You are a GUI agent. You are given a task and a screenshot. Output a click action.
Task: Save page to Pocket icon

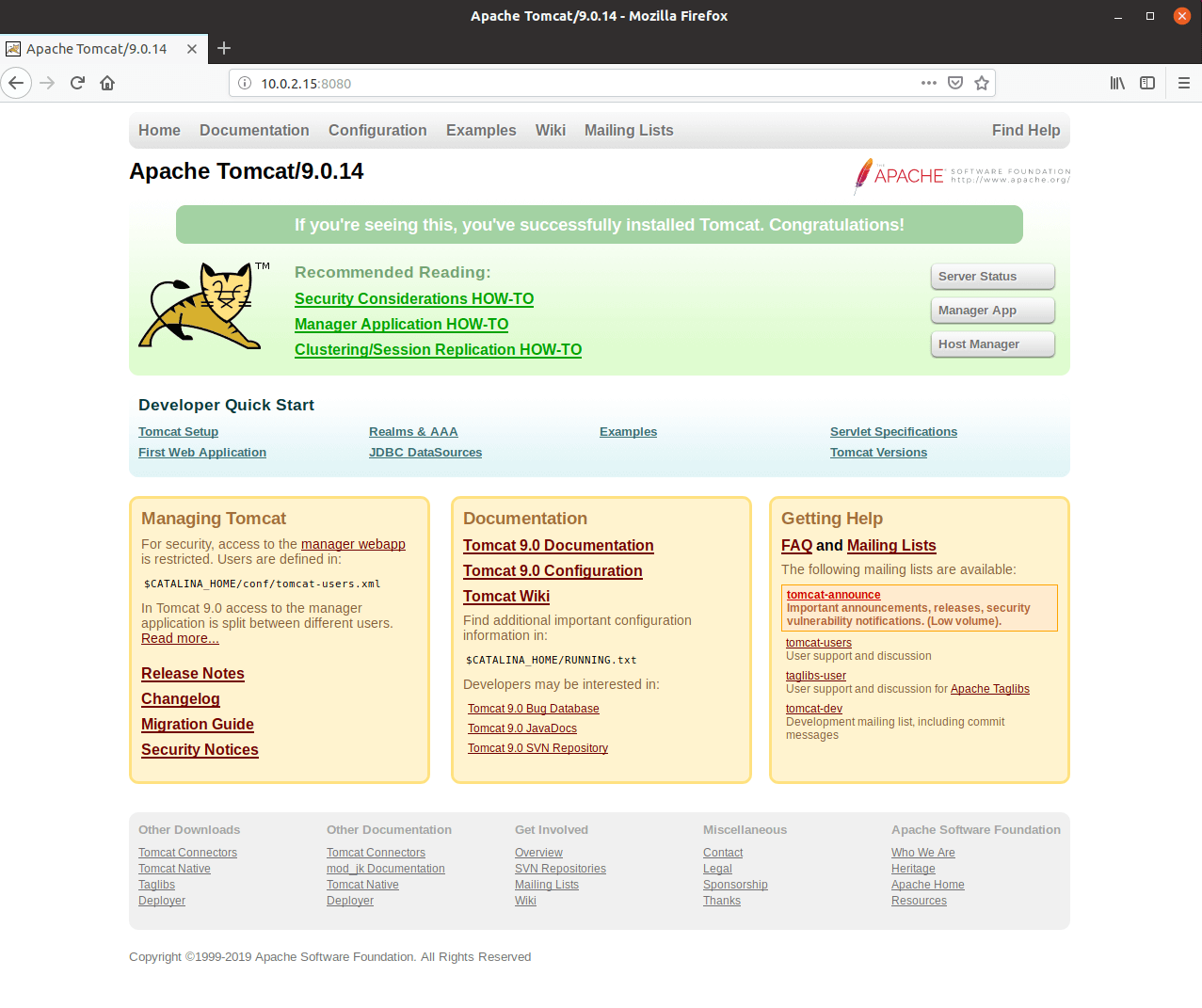click(x=955, y=83)
